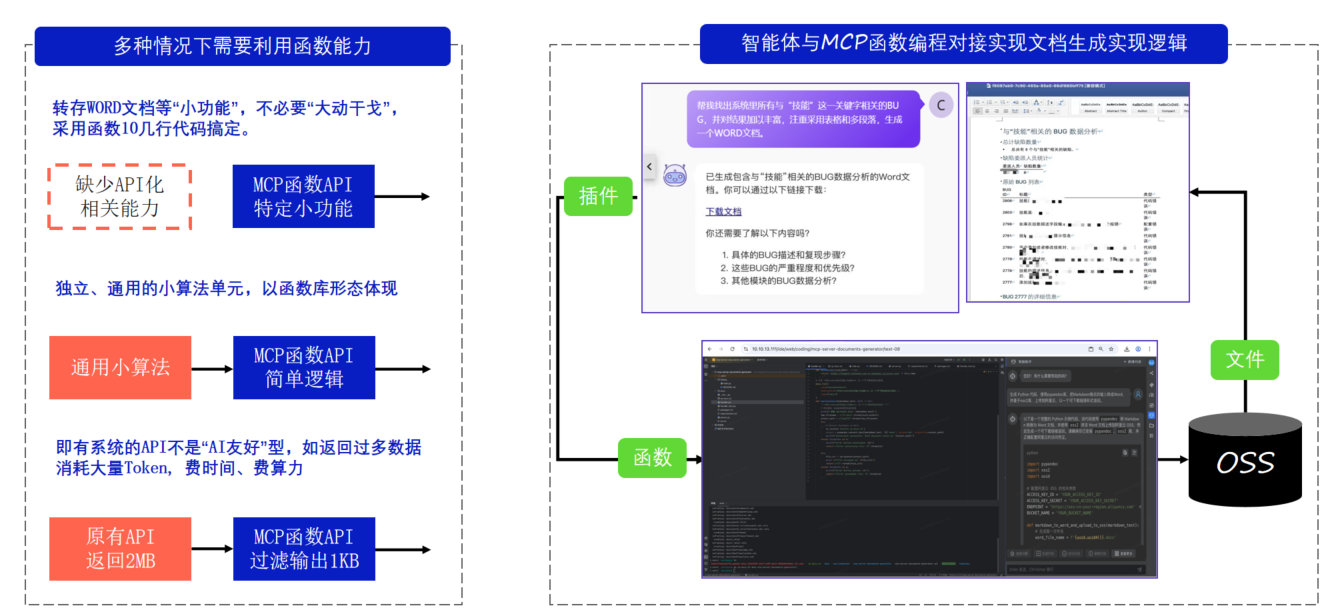The height and width of the screenshot is (612, 1325).
Task: Click the 缺少API化相关能力 dashed box
Action: tap(120, 196)
